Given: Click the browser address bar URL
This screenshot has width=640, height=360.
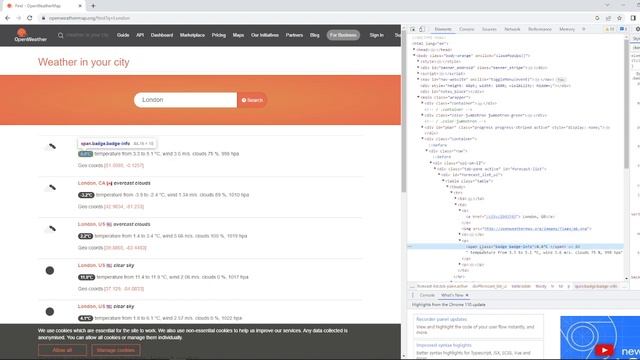Looking at the screenshot, I should pyautogui.click(x=89, y=18).
